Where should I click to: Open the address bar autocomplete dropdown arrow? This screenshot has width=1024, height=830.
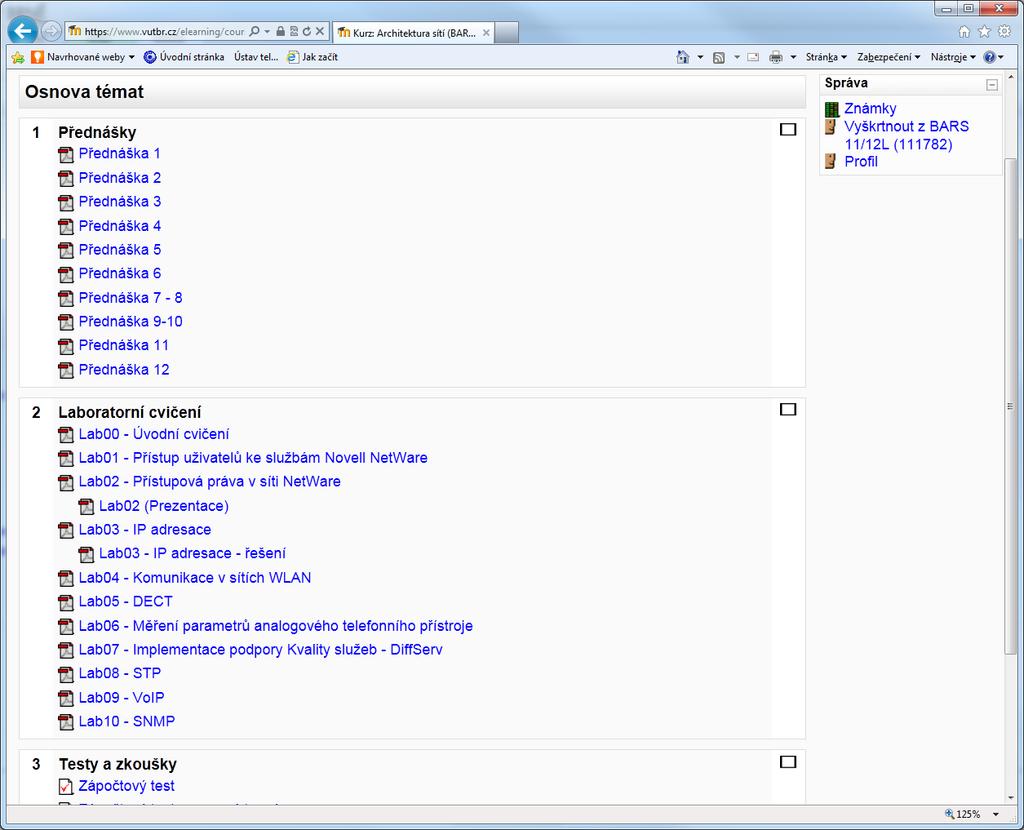(267, 31)
